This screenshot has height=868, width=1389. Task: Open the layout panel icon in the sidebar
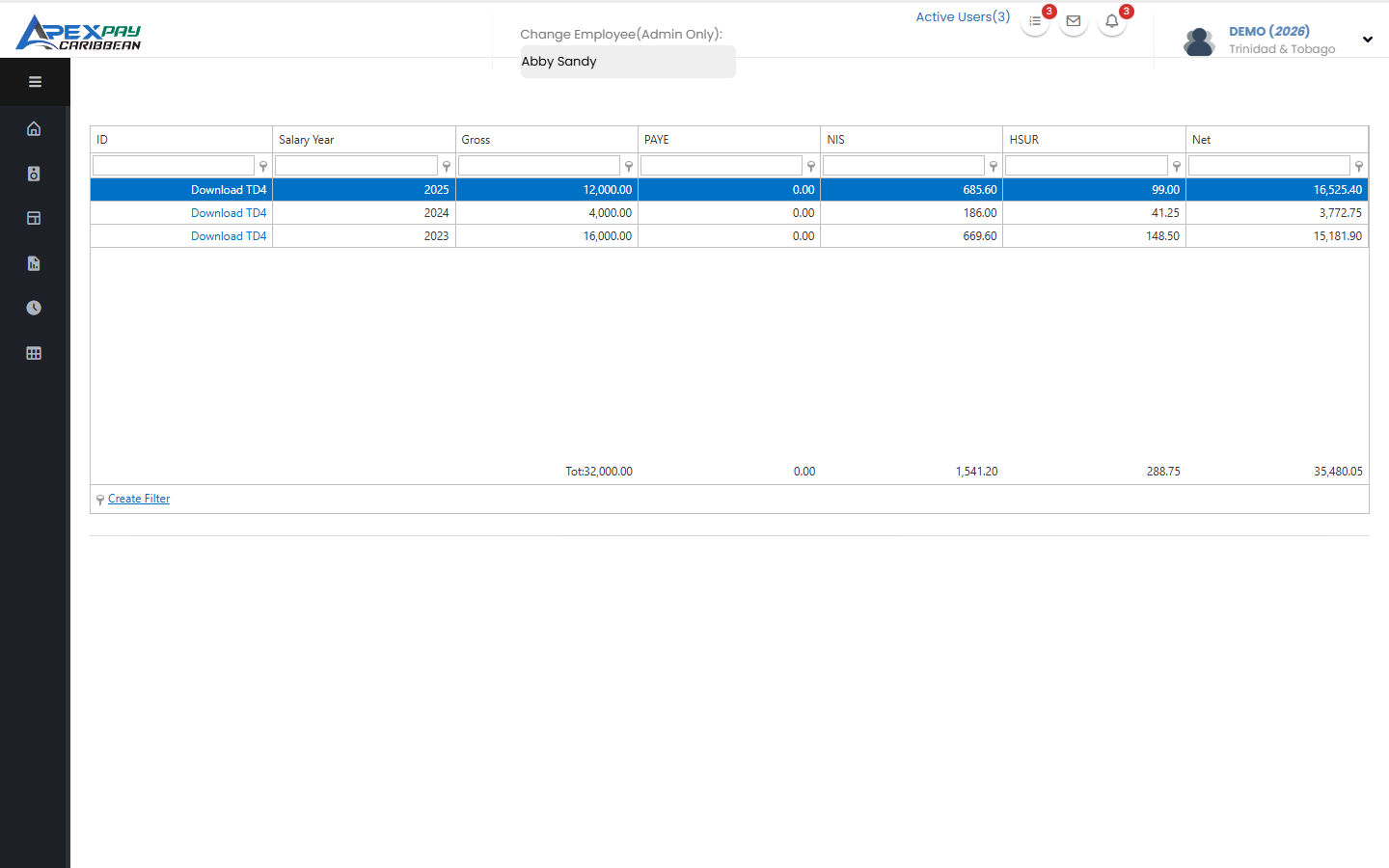tap(34, 218)
